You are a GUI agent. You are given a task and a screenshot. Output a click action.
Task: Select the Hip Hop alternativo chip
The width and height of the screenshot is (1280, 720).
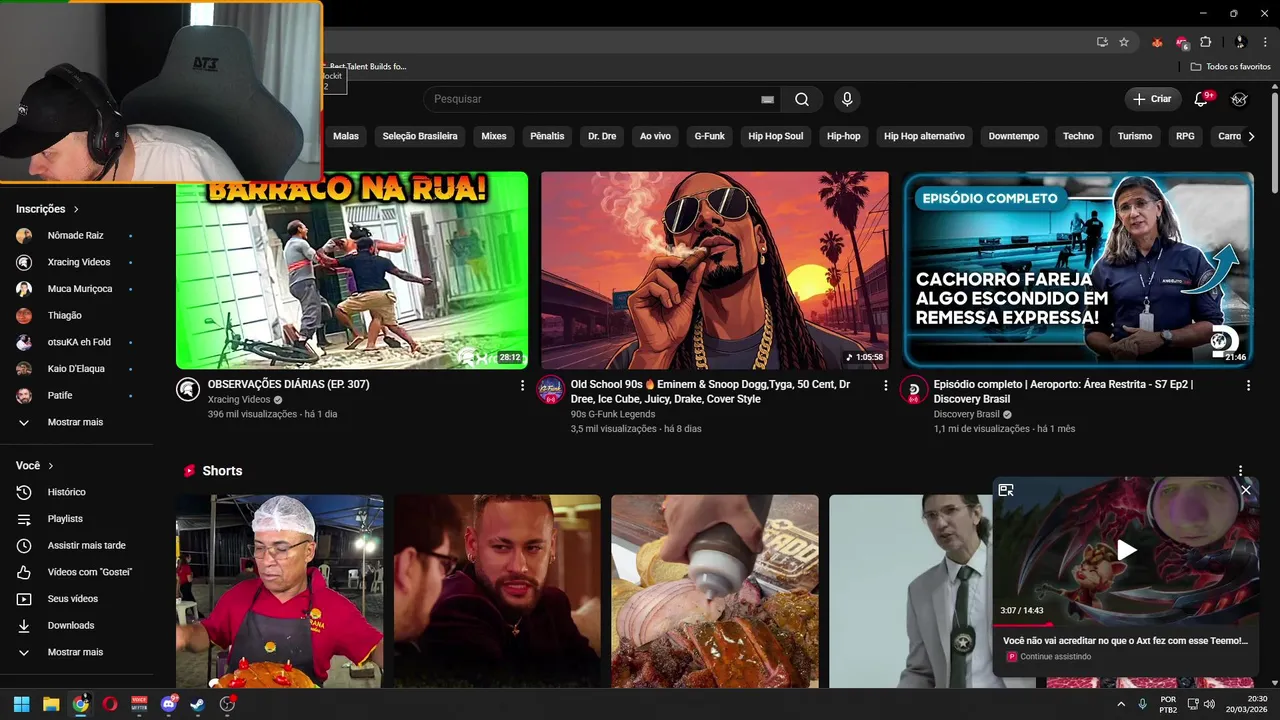(925, 136)
